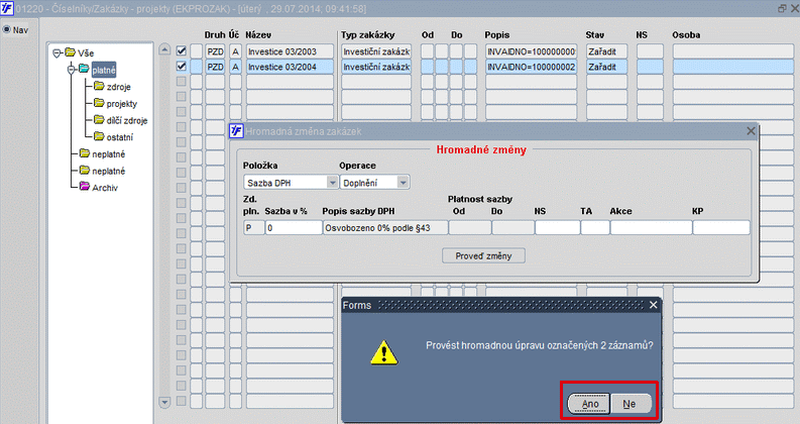Click the Popis sazby DPH field
The height and width of the screenshot is (424, 800).
tap(385, 228)
